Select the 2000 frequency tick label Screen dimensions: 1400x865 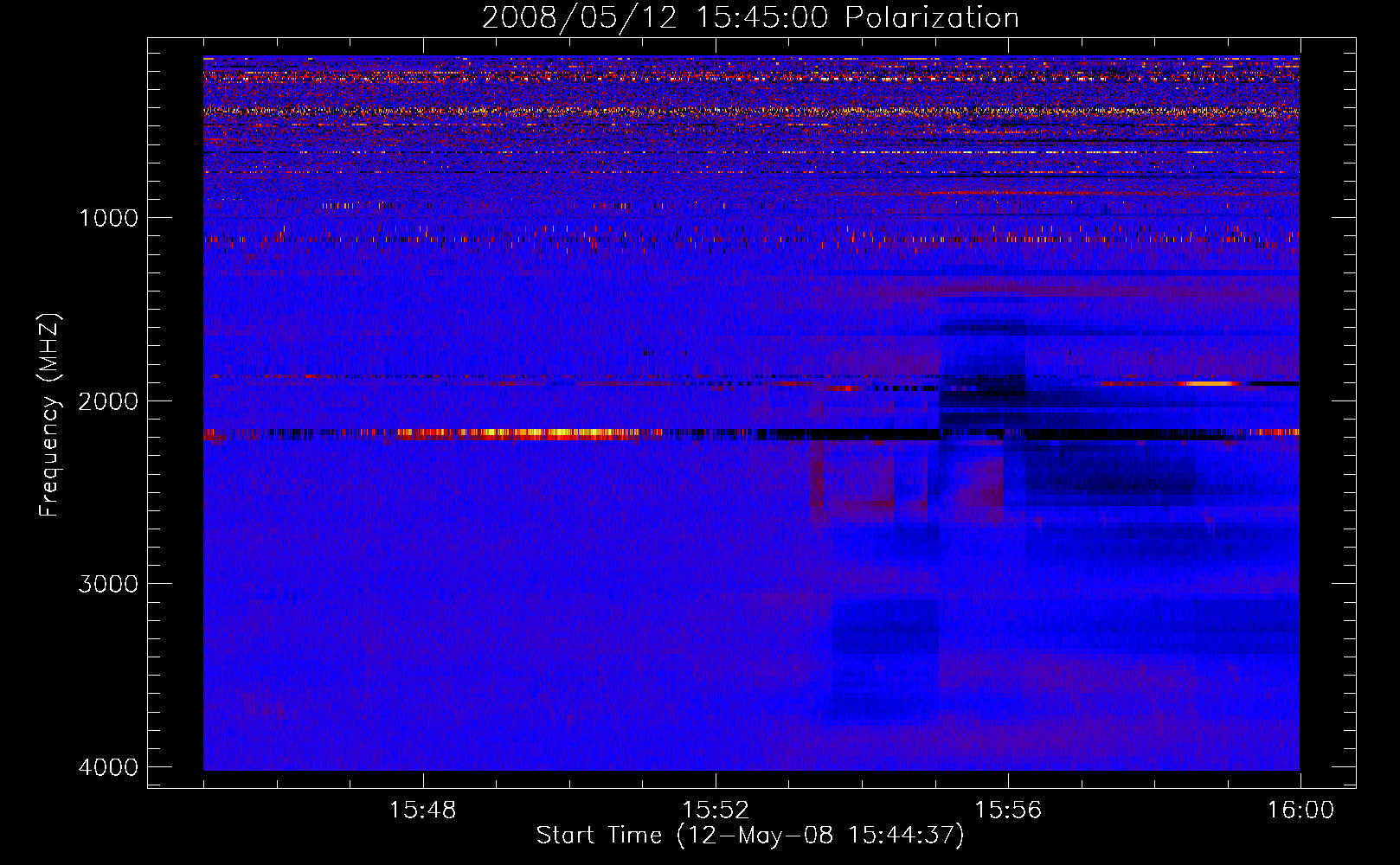tap(108, 400)
